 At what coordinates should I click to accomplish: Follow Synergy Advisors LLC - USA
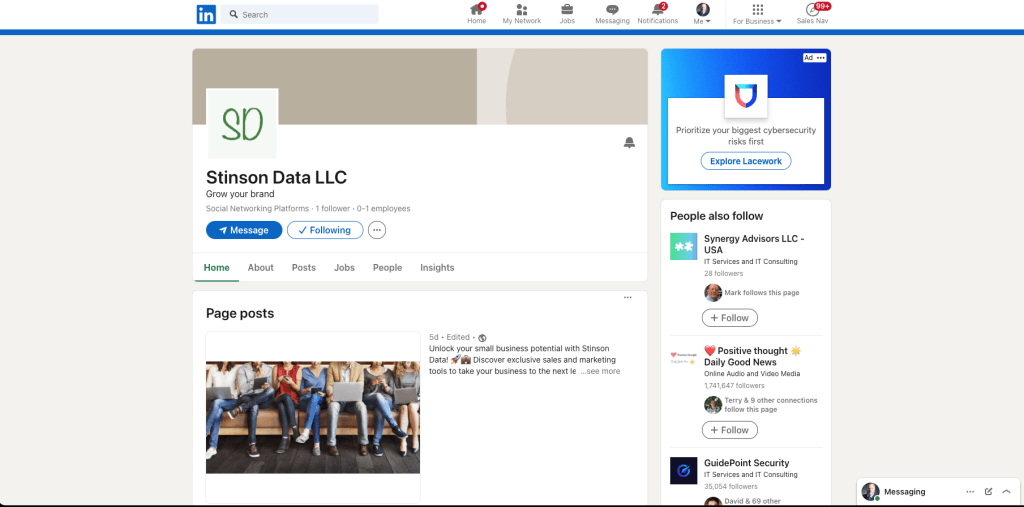tap(729, 318)
